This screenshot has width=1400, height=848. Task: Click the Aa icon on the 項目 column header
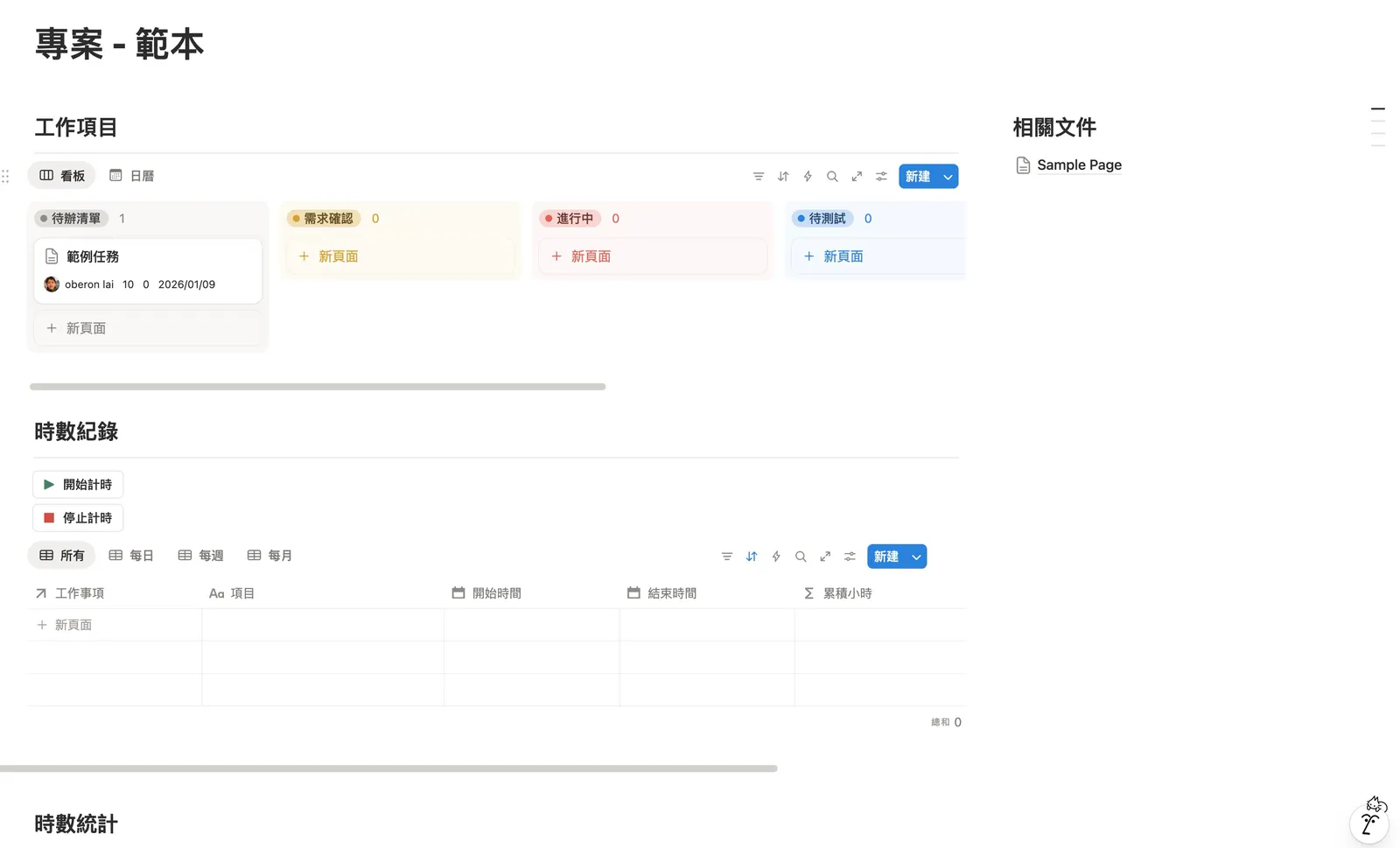coord(216,592)
